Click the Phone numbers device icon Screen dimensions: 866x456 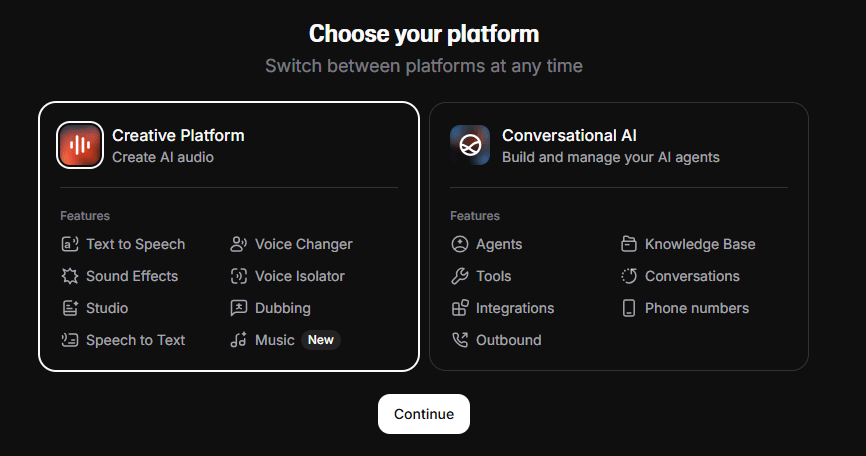629,308
